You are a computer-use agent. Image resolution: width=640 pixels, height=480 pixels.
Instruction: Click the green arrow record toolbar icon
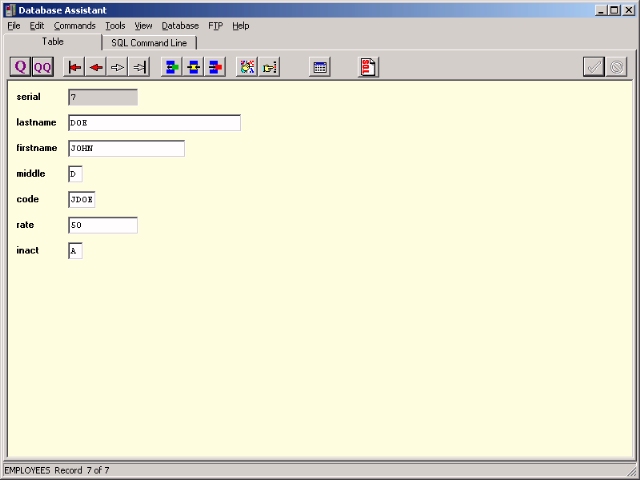pyautogui.click(x=172, y=67)
